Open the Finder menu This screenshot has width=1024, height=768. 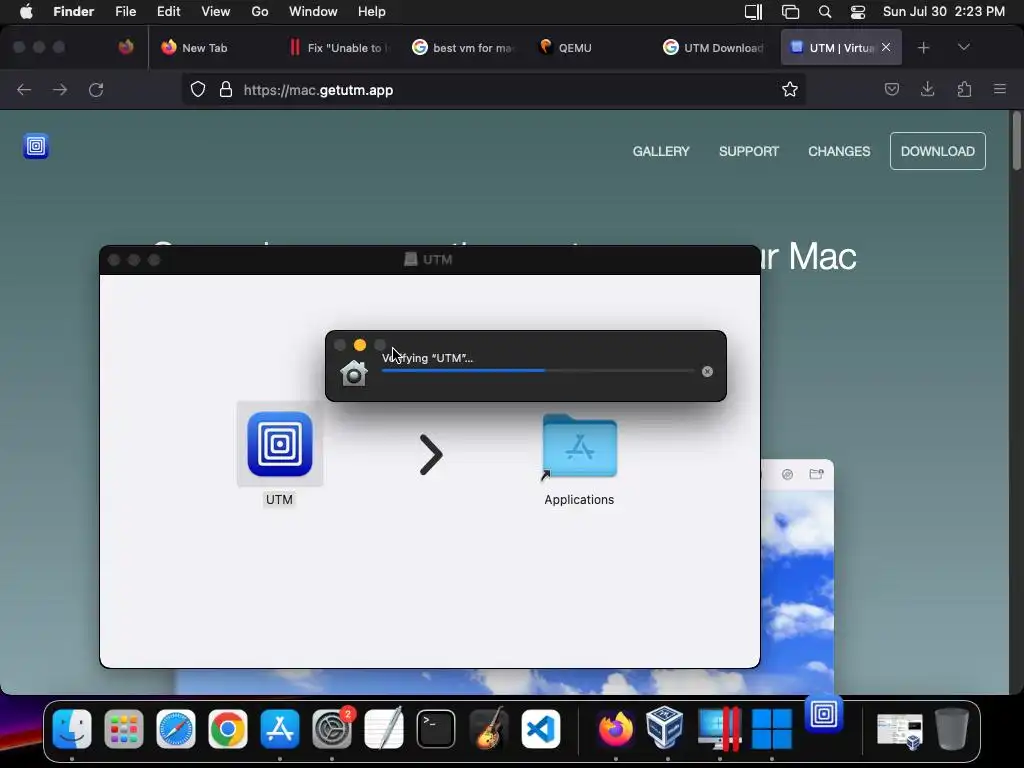73,12
